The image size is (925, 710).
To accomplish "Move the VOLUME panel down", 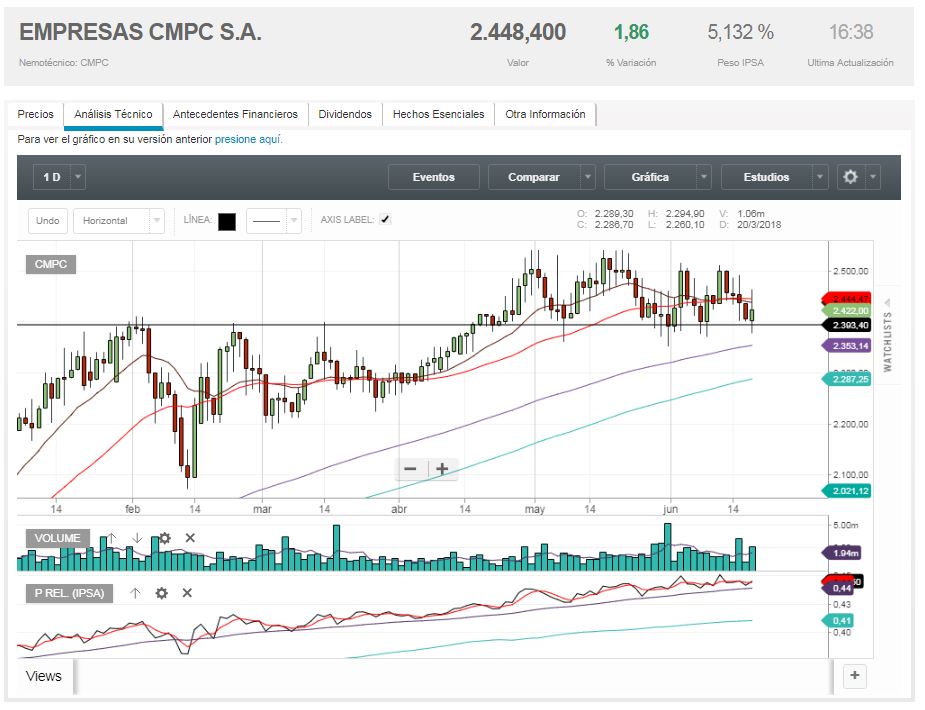I will pyautogui.click(x=137, y=538).
